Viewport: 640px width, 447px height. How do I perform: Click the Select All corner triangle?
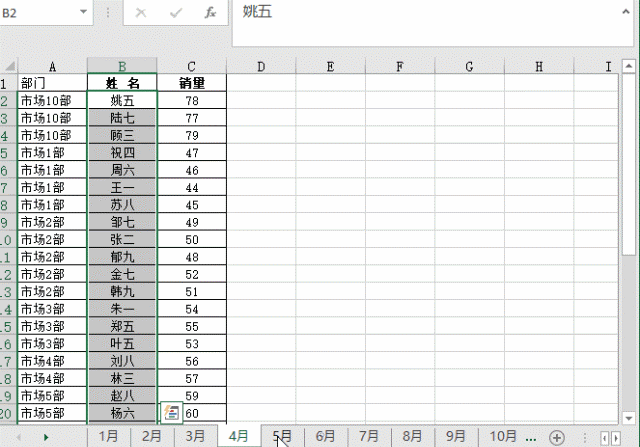click(9, 67)
